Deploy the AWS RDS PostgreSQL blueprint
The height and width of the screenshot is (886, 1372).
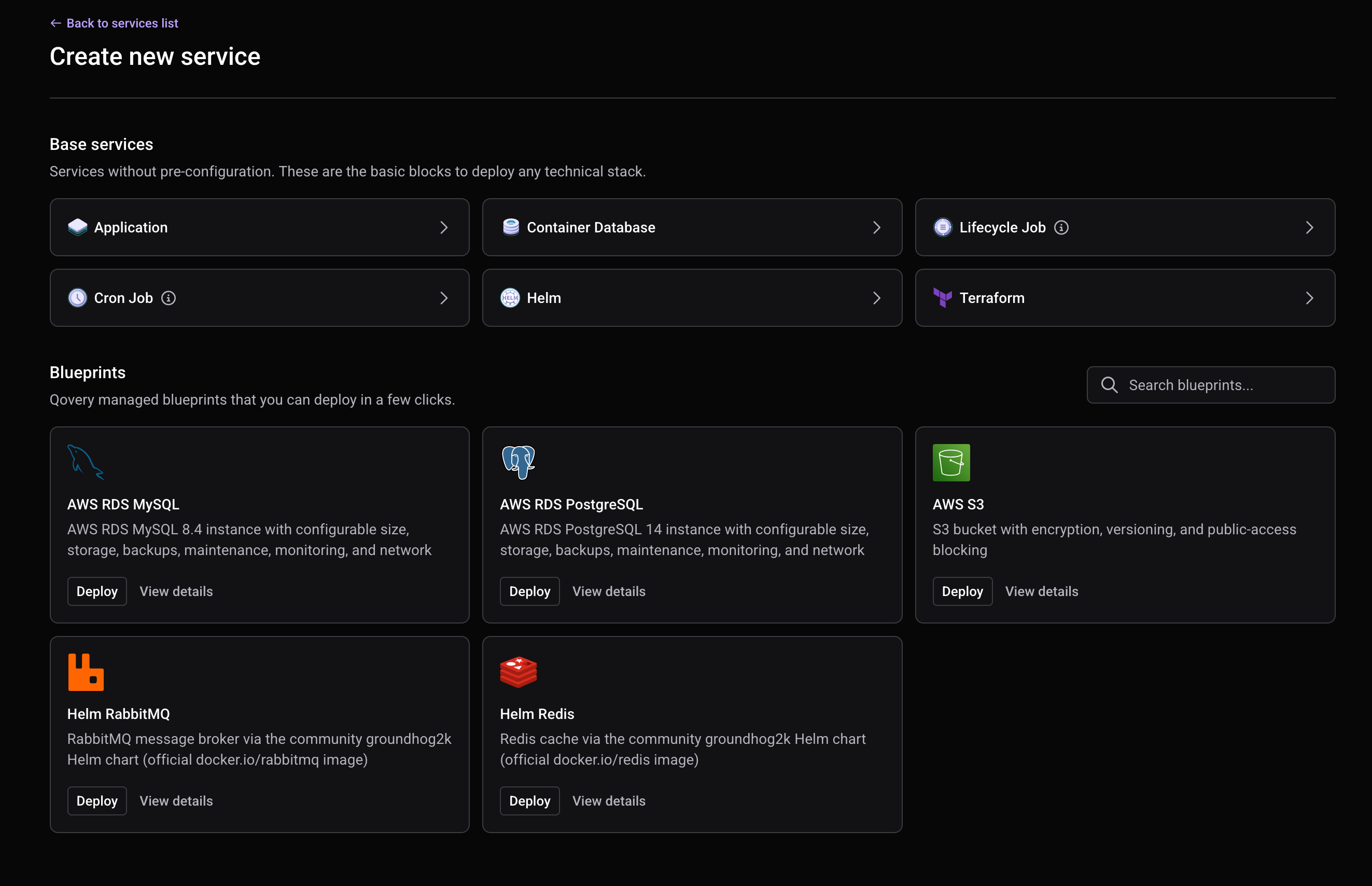coord(529,591)
